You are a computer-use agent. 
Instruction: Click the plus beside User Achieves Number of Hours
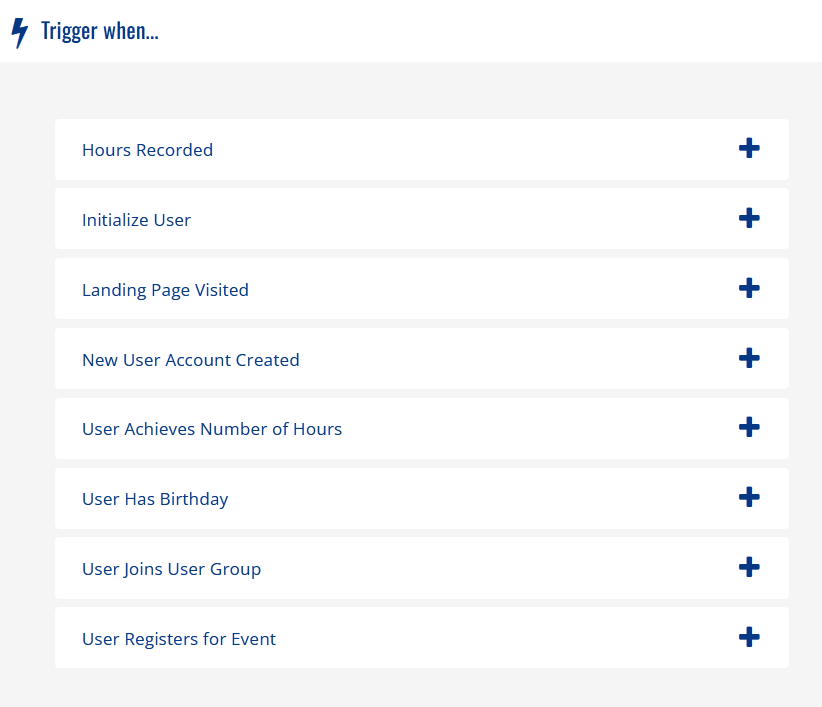pos(749,428)
